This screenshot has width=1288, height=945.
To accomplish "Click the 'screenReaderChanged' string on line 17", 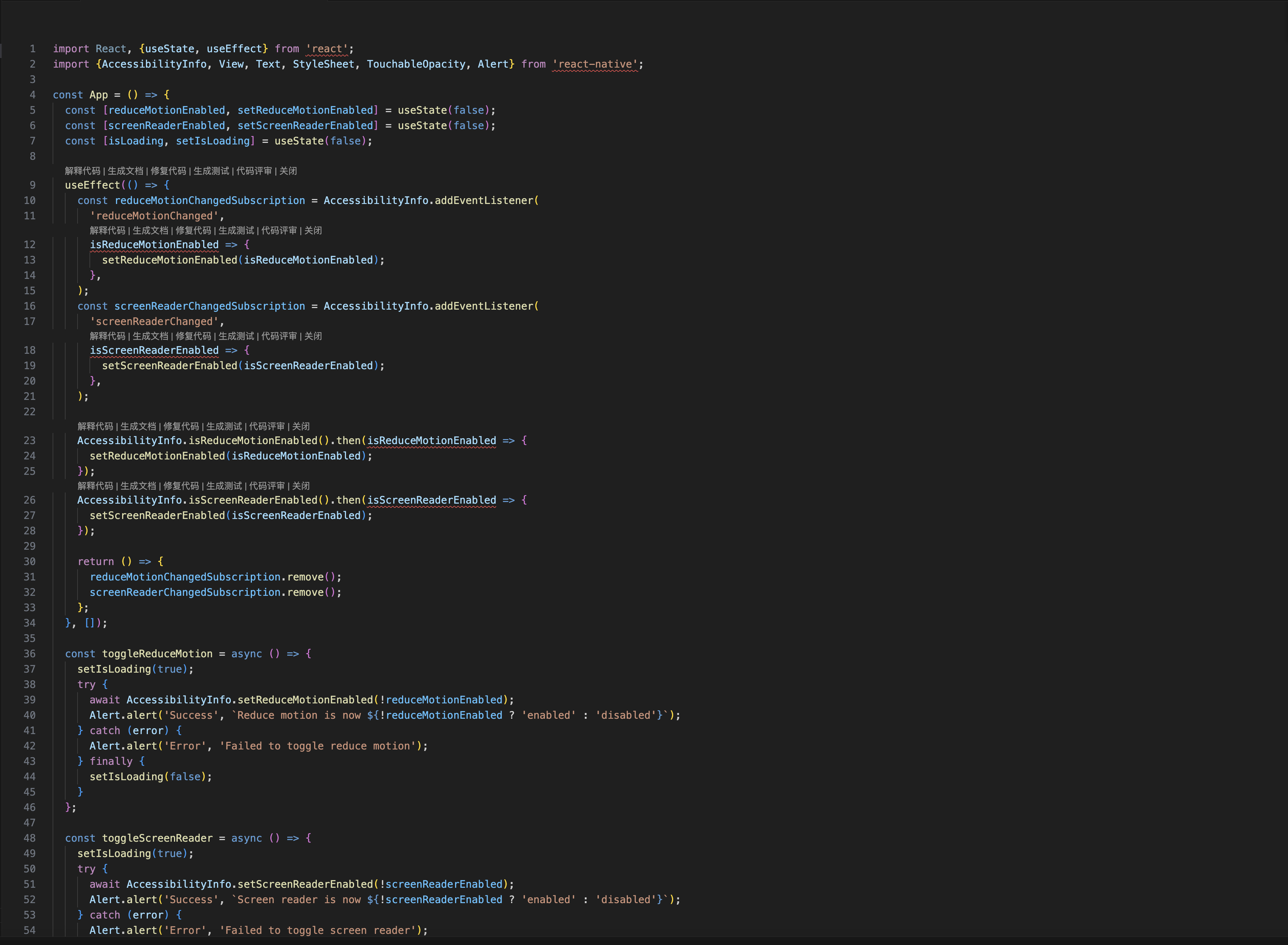I will click(x=154, y=322).
